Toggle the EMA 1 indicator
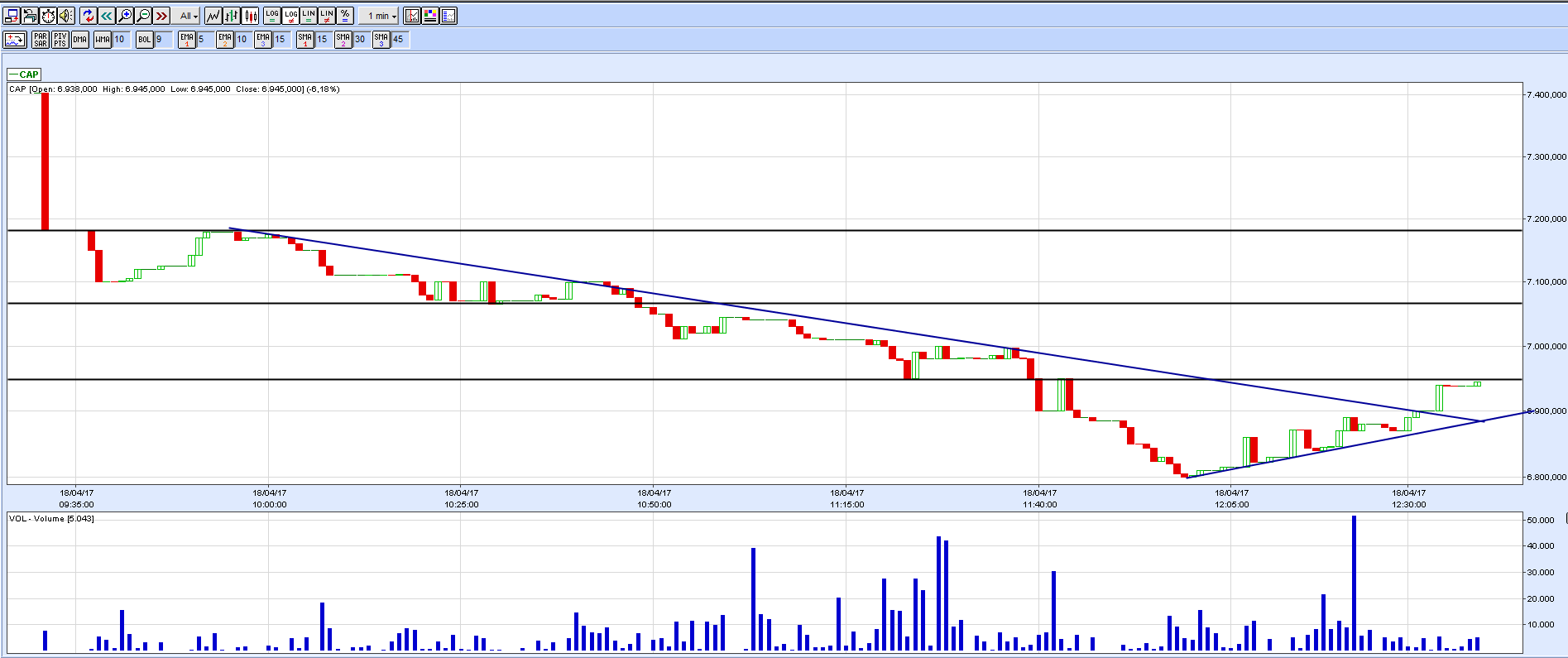Image resolution: width=1568 pixels, height=658 pixels. point(187,39)
